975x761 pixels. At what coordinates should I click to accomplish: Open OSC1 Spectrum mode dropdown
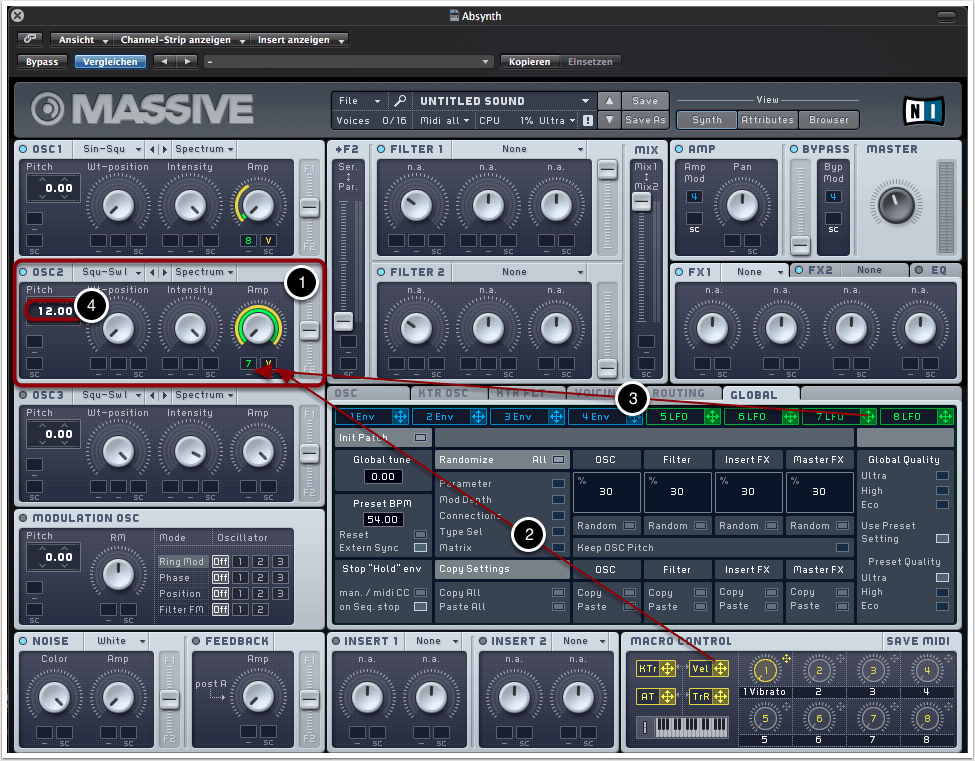coord(204,149)
